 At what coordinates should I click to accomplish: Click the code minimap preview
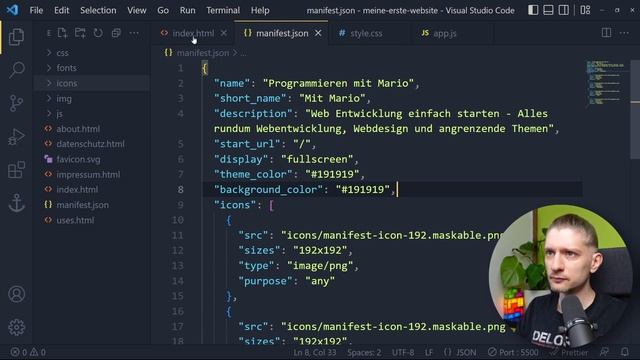click(606, 84)
